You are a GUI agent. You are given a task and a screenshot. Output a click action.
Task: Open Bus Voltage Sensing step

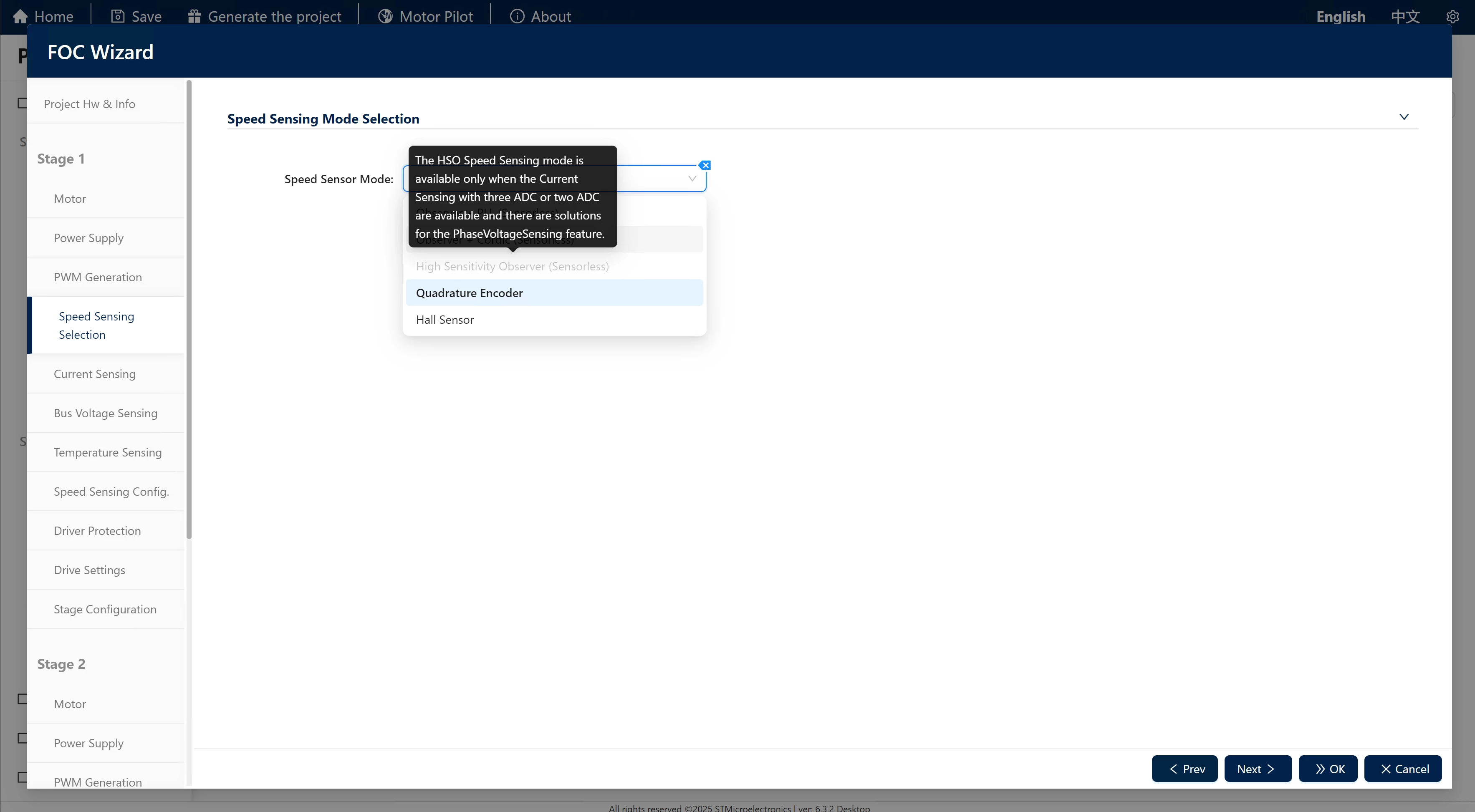click(x=106, y=413)
